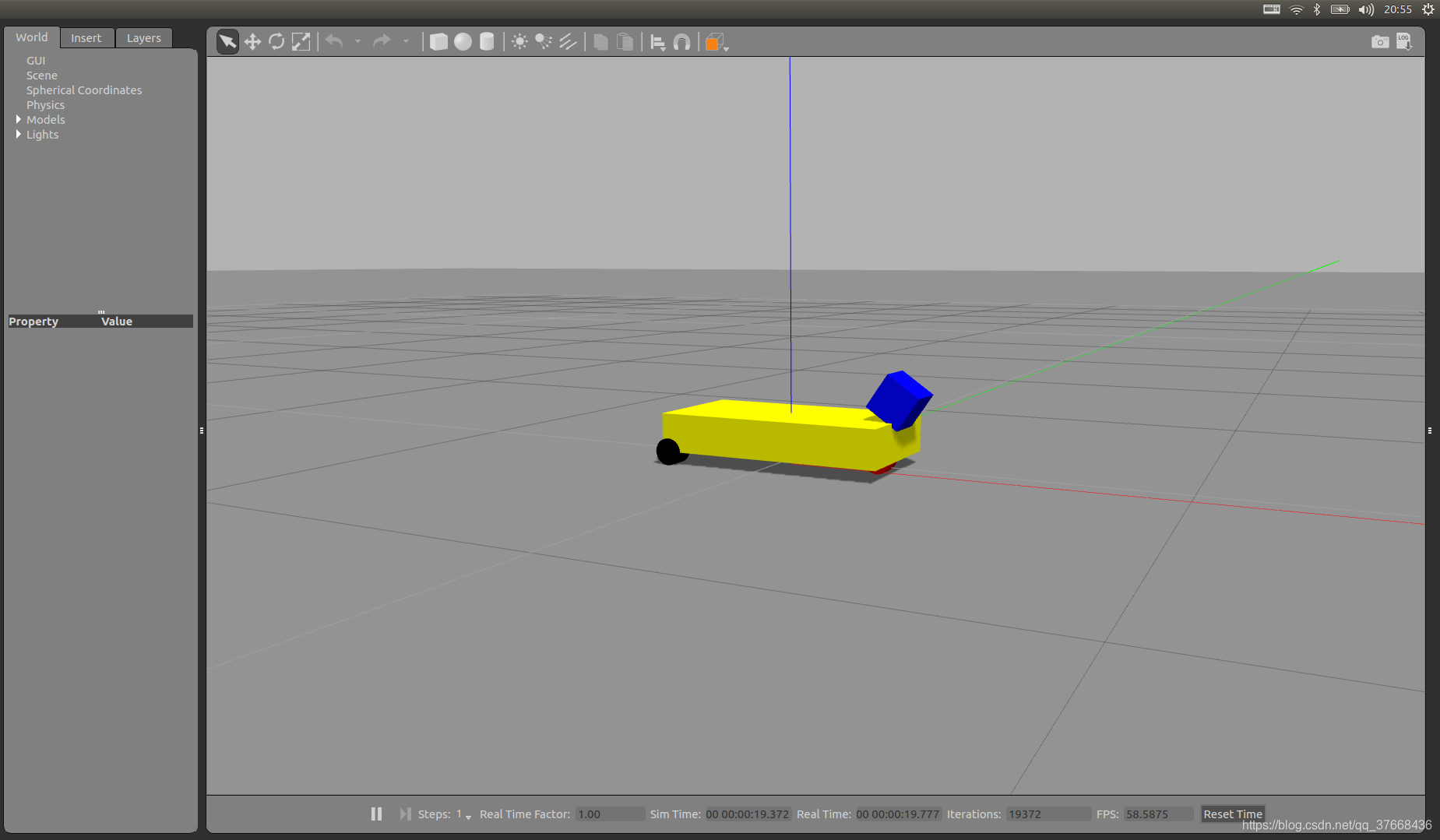The height and width of the screenshot is (840, 1440).
Task: Insert a cylinder shape
Action: tap(487, 41)
